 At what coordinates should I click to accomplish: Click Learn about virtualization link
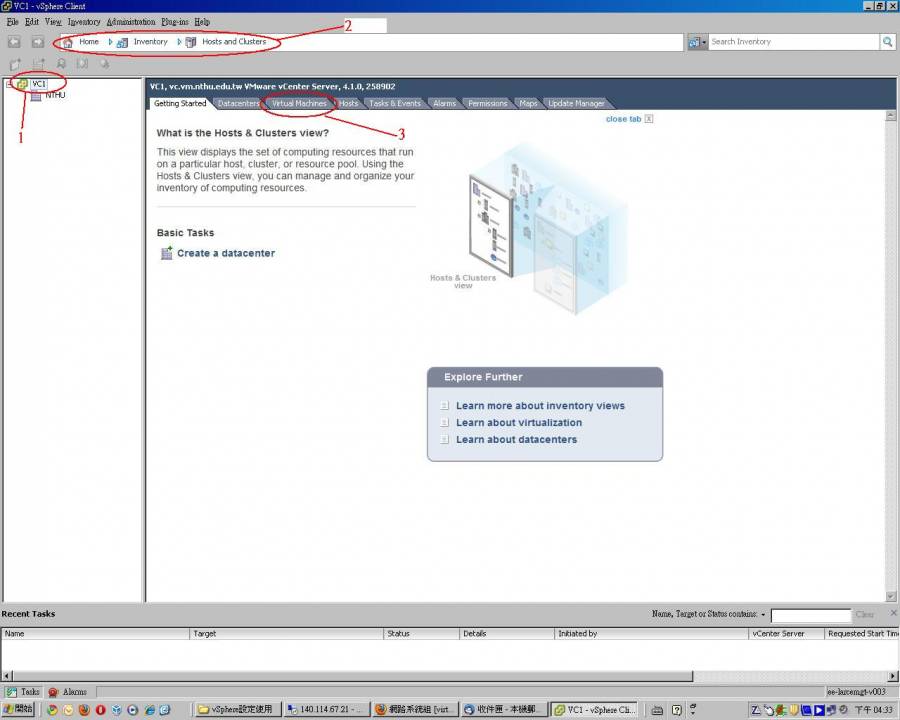click(518, 423)
